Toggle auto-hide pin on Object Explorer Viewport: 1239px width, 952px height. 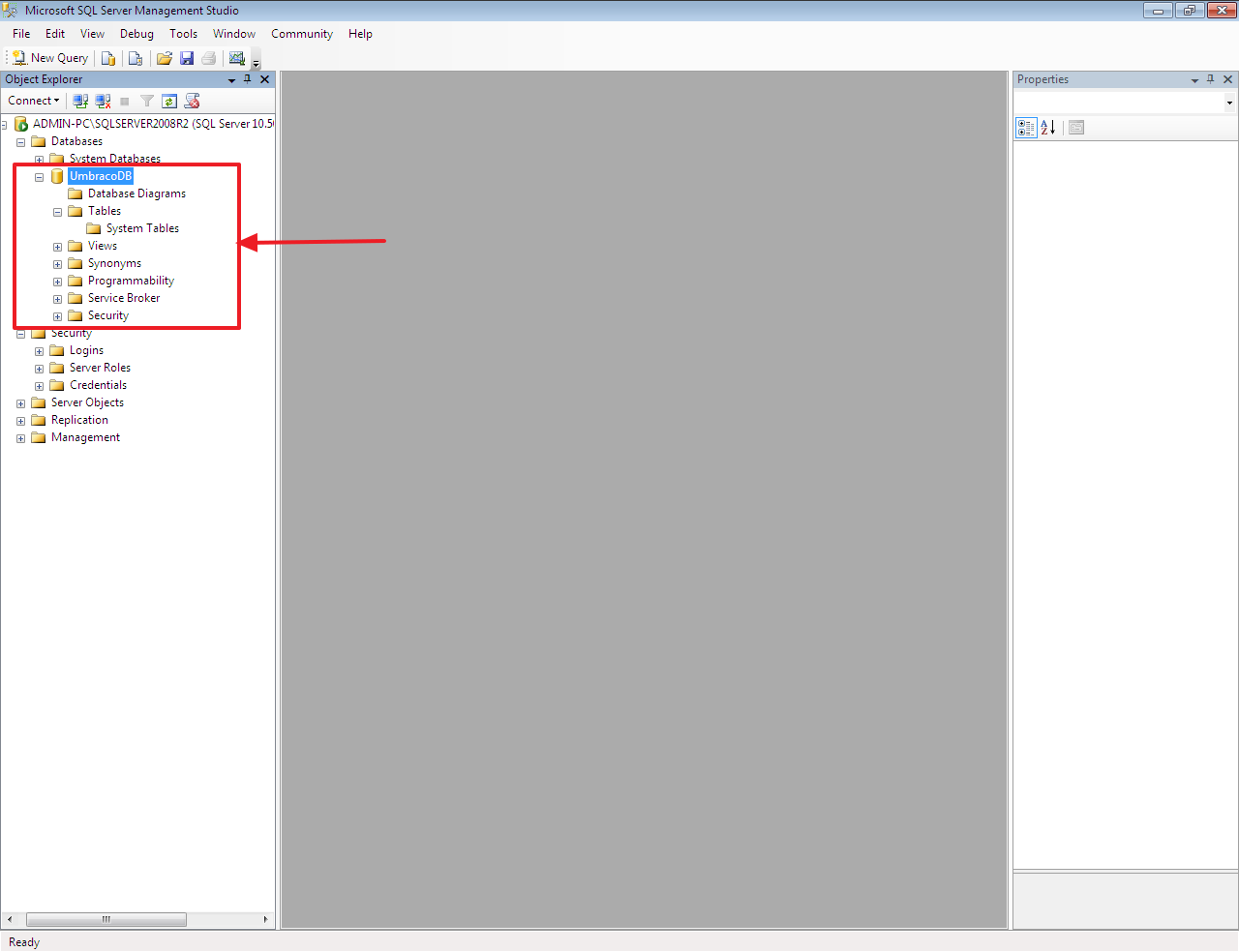click(x=248, y=79)
